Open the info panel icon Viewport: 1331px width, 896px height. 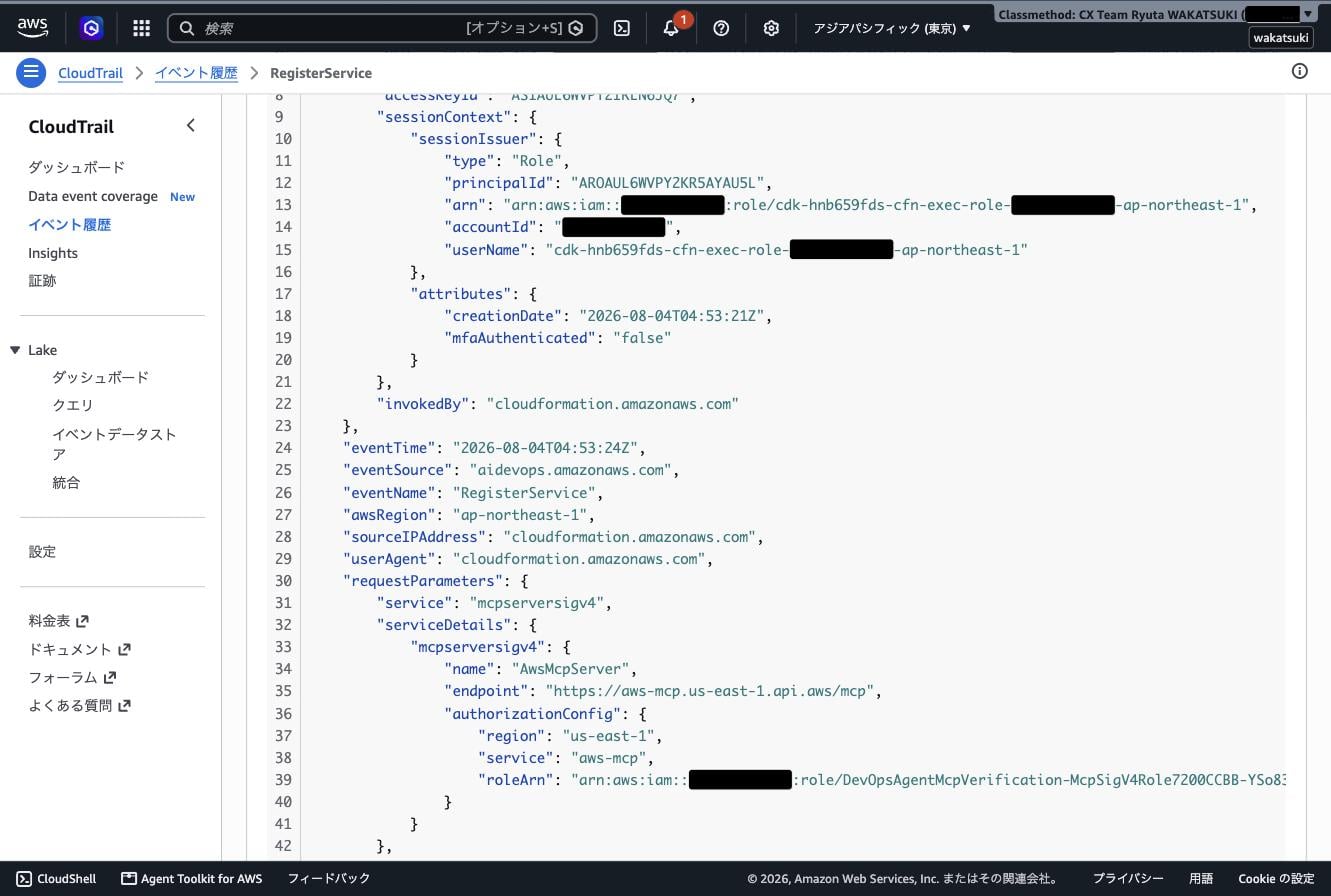[1300, 71]
